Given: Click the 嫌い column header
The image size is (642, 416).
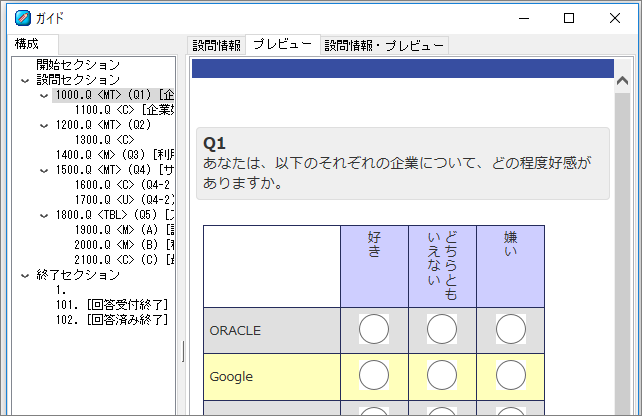Looking at the screenshot, I should [511, 266].
